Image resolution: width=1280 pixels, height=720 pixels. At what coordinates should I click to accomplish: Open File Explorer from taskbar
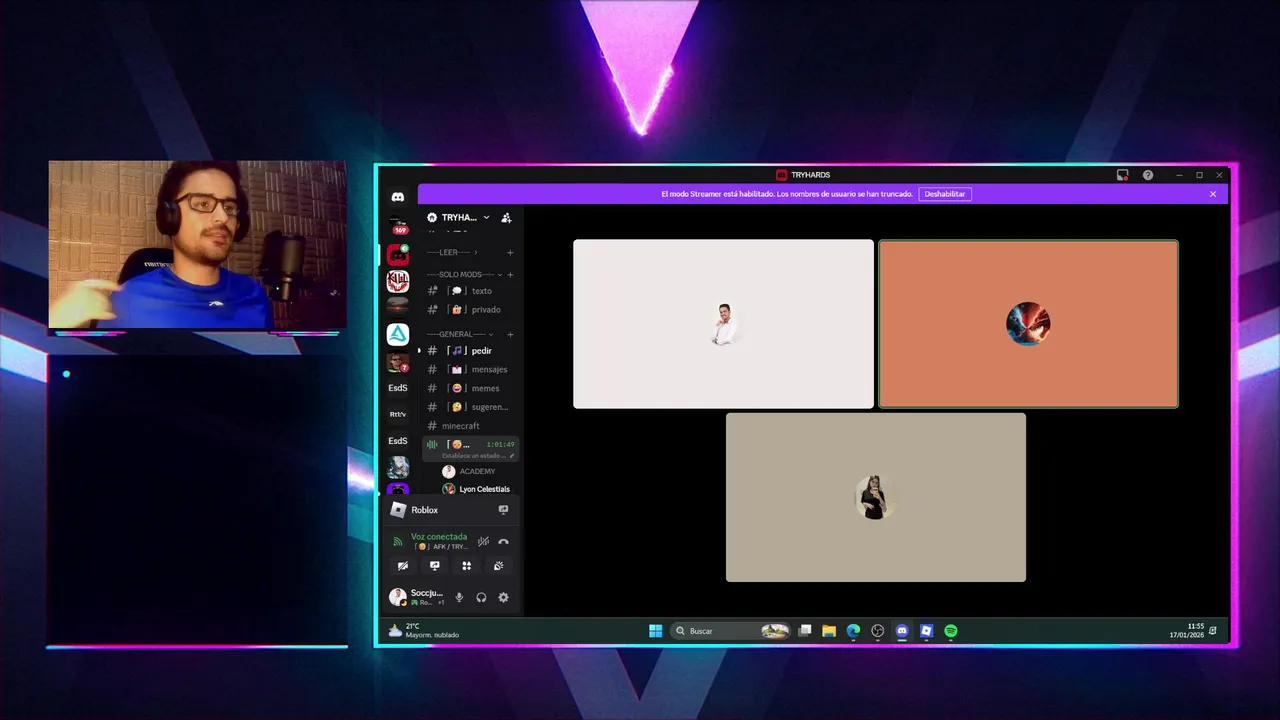[829, 631]
